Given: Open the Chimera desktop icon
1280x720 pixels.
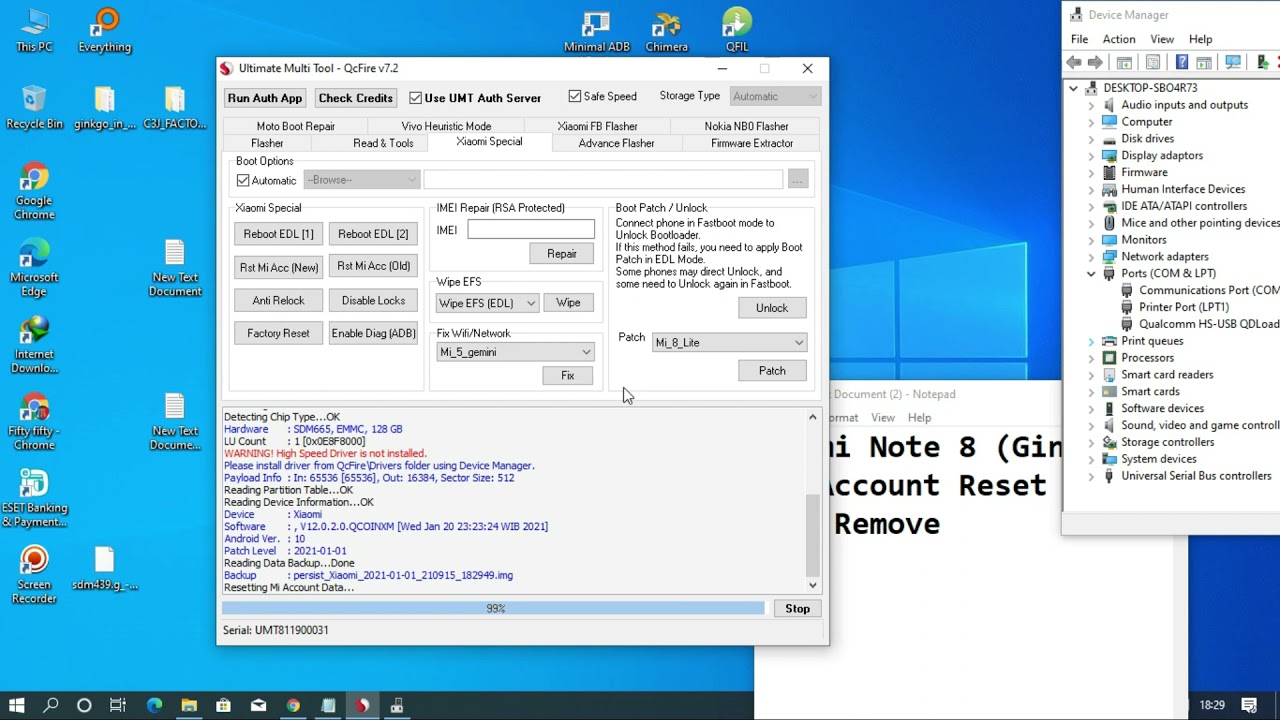Looking at the screenshot, I should coord(666,31).
